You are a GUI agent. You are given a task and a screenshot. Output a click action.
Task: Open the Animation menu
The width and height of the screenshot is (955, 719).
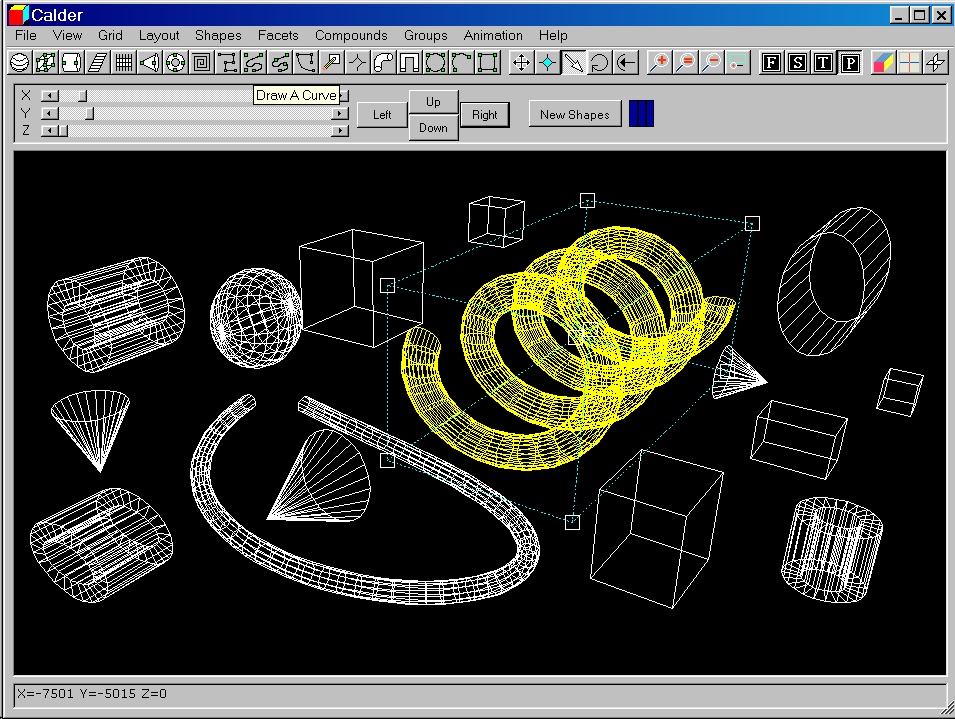[x=493, y=35]
